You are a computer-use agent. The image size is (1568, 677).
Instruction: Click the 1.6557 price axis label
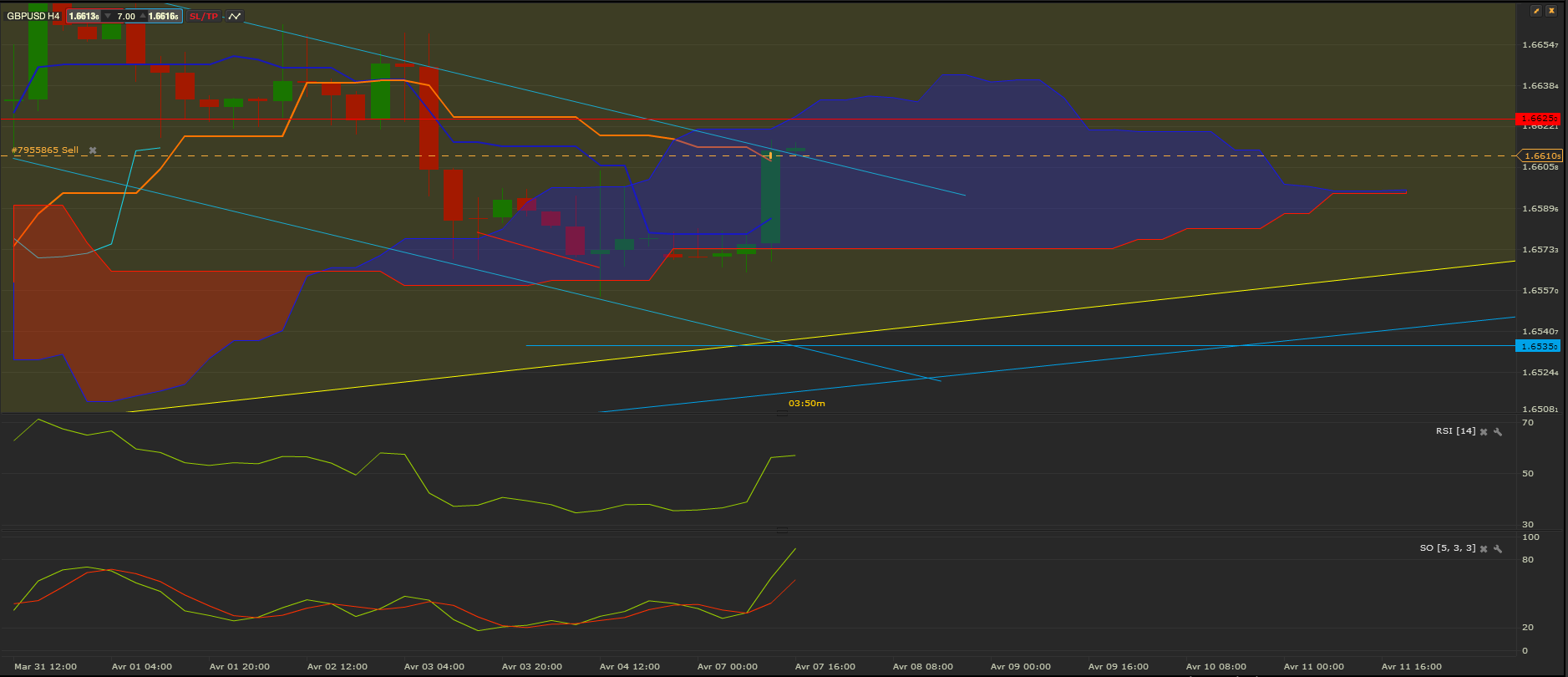[x=1540, y=291]
